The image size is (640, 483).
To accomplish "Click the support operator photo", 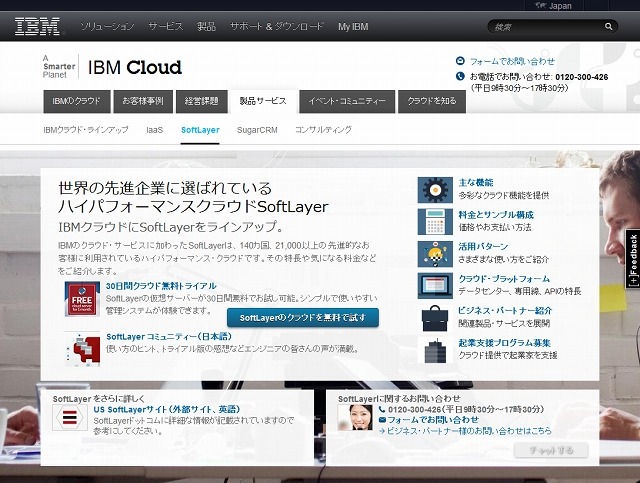I will tap(355, 418).
